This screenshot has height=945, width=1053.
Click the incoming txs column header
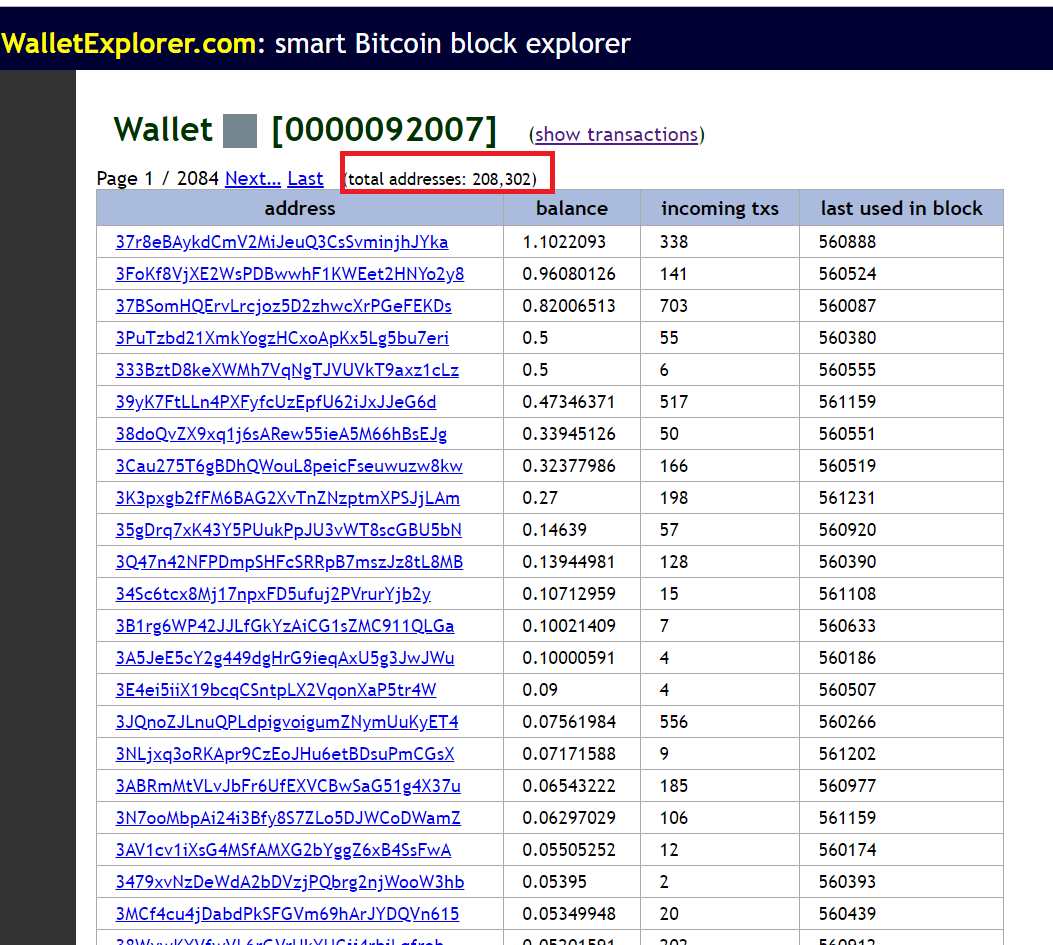click(720, 208)
